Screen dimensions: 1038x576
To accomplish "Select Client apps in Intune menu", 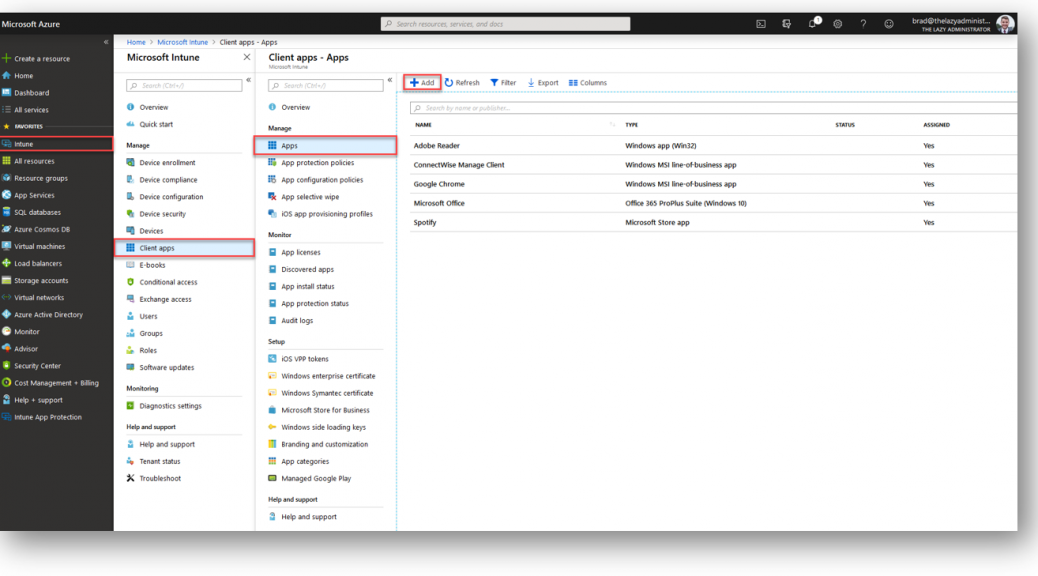I will point(184,248).
